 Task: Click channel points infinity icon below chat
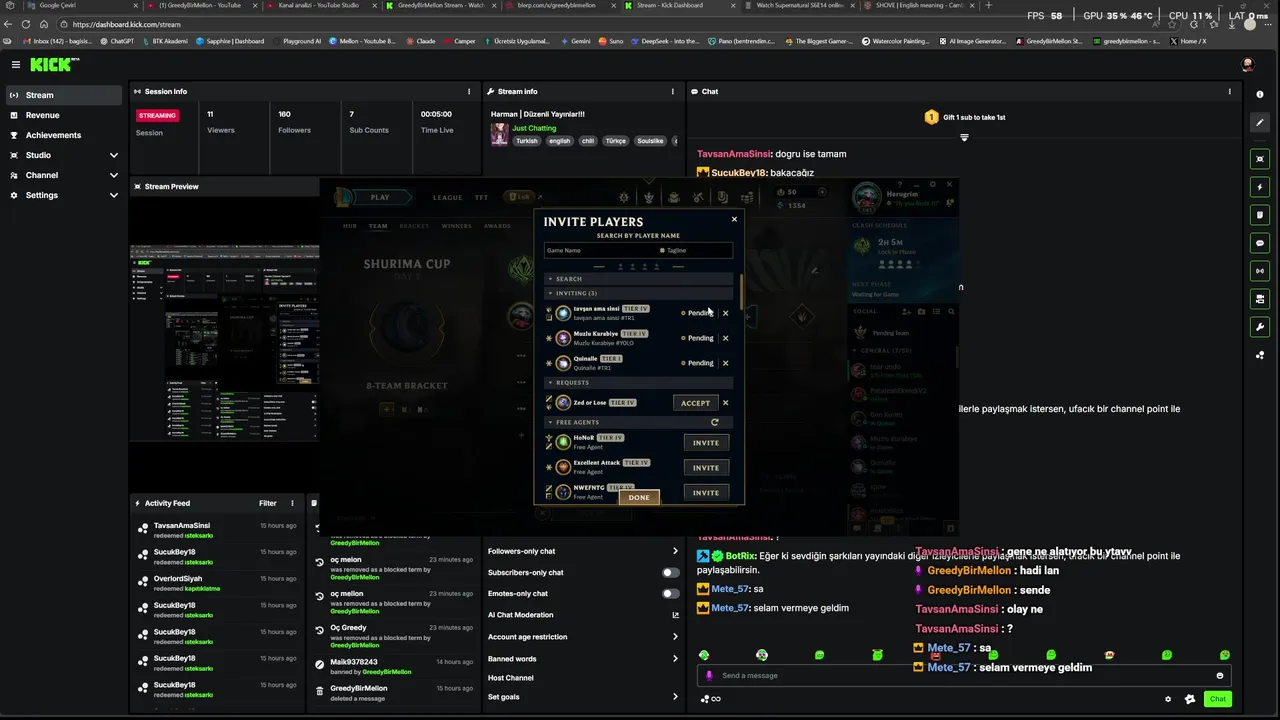pyautogui.click(x=711, y=699)
